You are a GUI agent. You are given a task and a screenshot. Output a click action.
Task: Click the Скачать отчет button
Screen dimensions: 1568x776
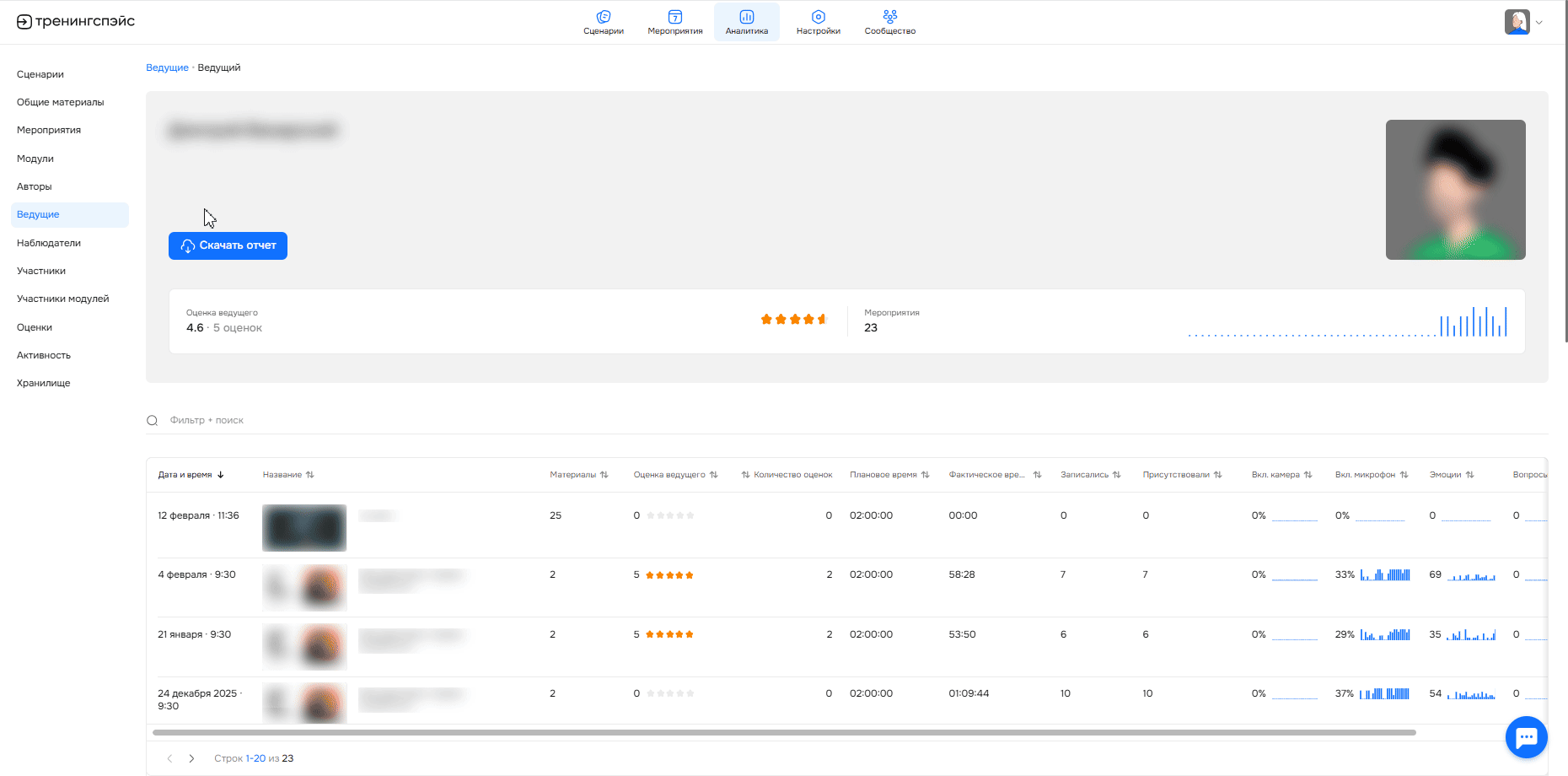[x=228, y=245]
